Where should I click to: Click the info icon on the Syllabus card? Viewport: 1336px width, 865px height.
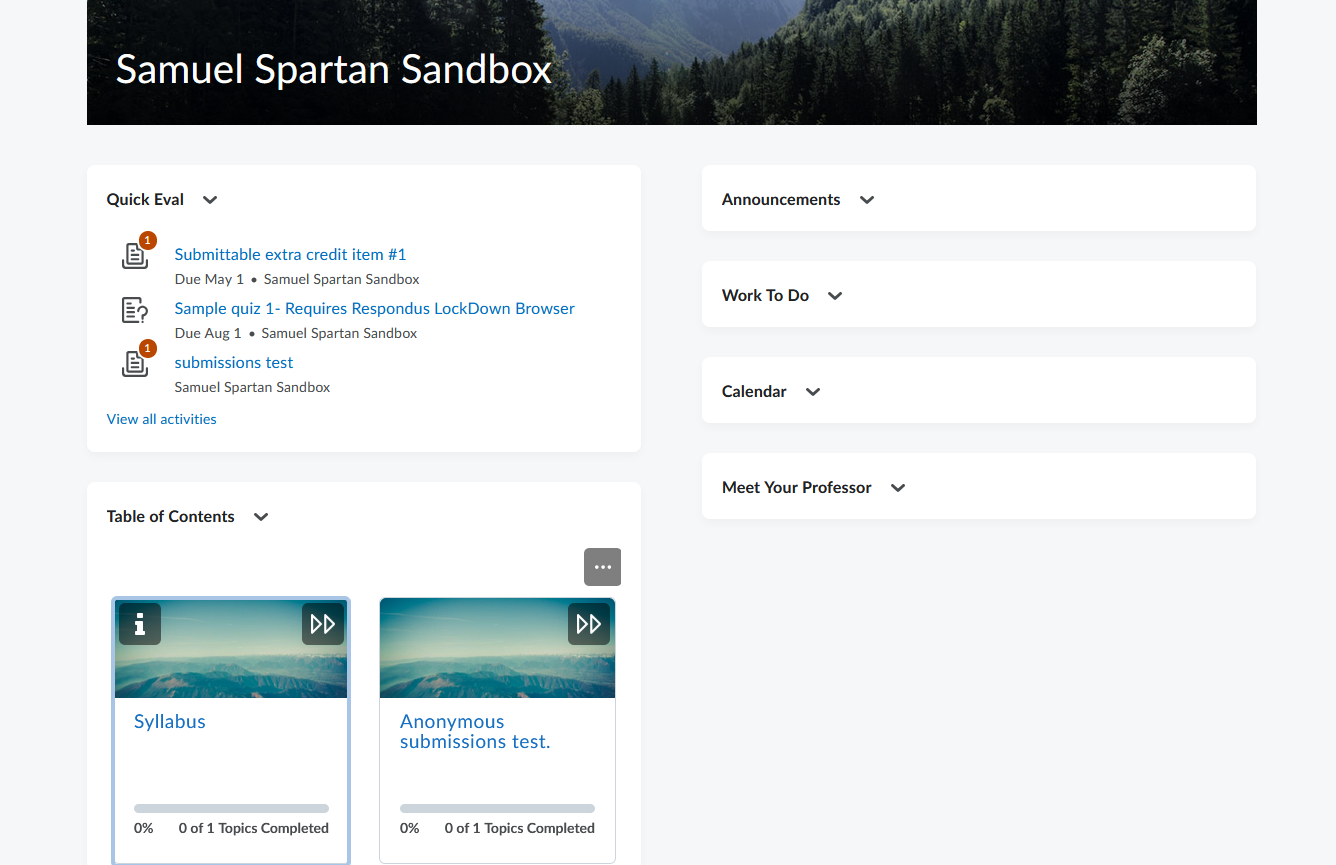click(140, 624)
